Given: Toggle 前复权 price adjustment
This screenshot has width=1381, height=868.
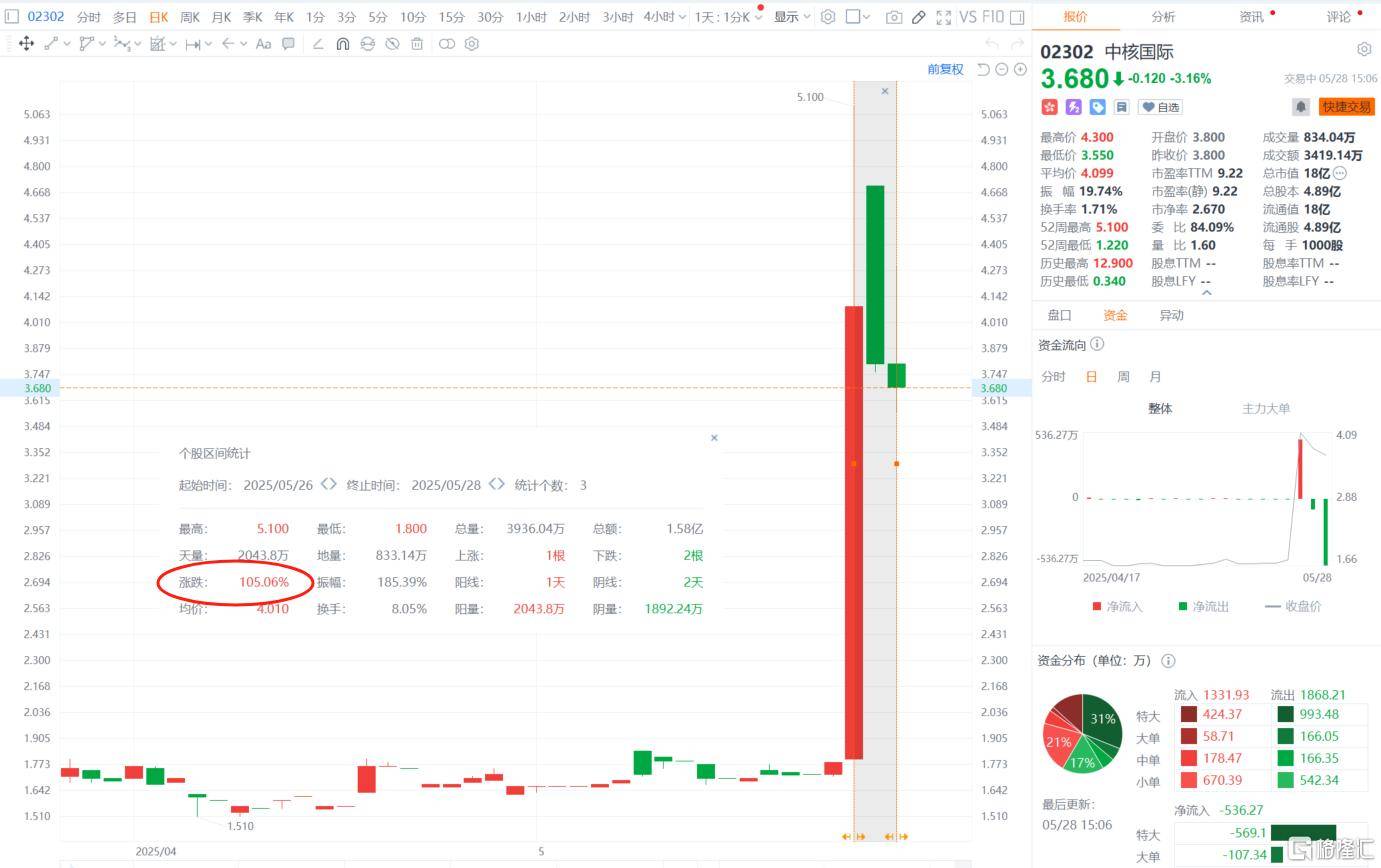Looking at the screenshot, I should point(945,69).
